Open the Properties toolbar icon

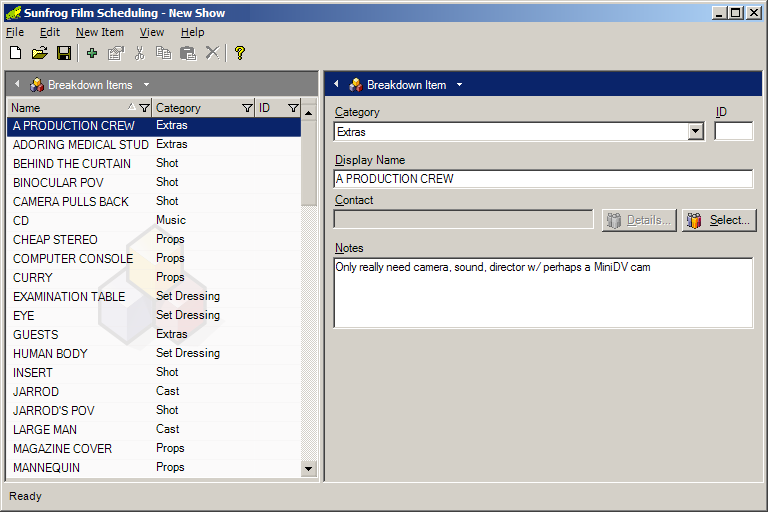pyautogui.click(x=116, y=53)
